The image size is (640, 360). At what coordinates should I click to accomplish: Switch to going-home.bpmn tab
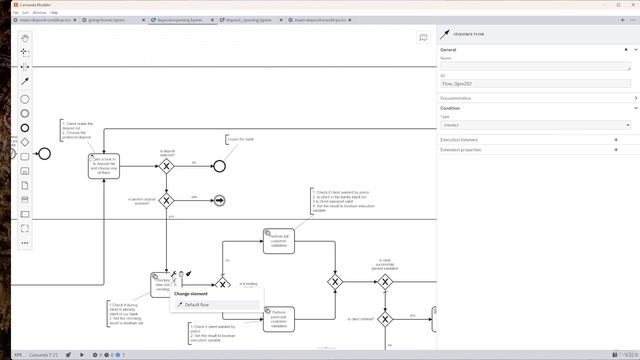click(x=107, y=20)
